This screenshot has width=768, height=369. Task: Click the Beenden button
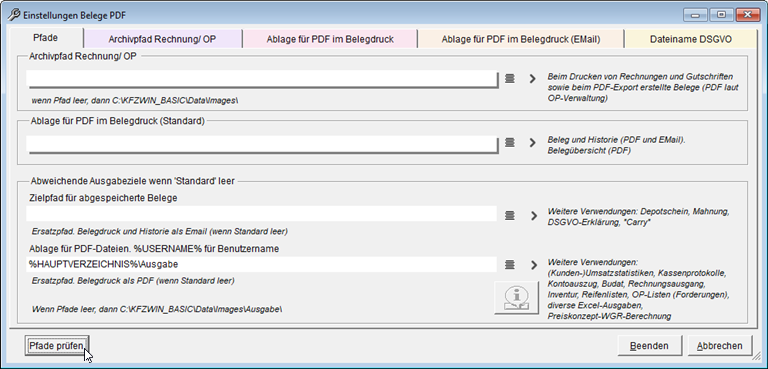pyautogui.click(x=649, y=346)
